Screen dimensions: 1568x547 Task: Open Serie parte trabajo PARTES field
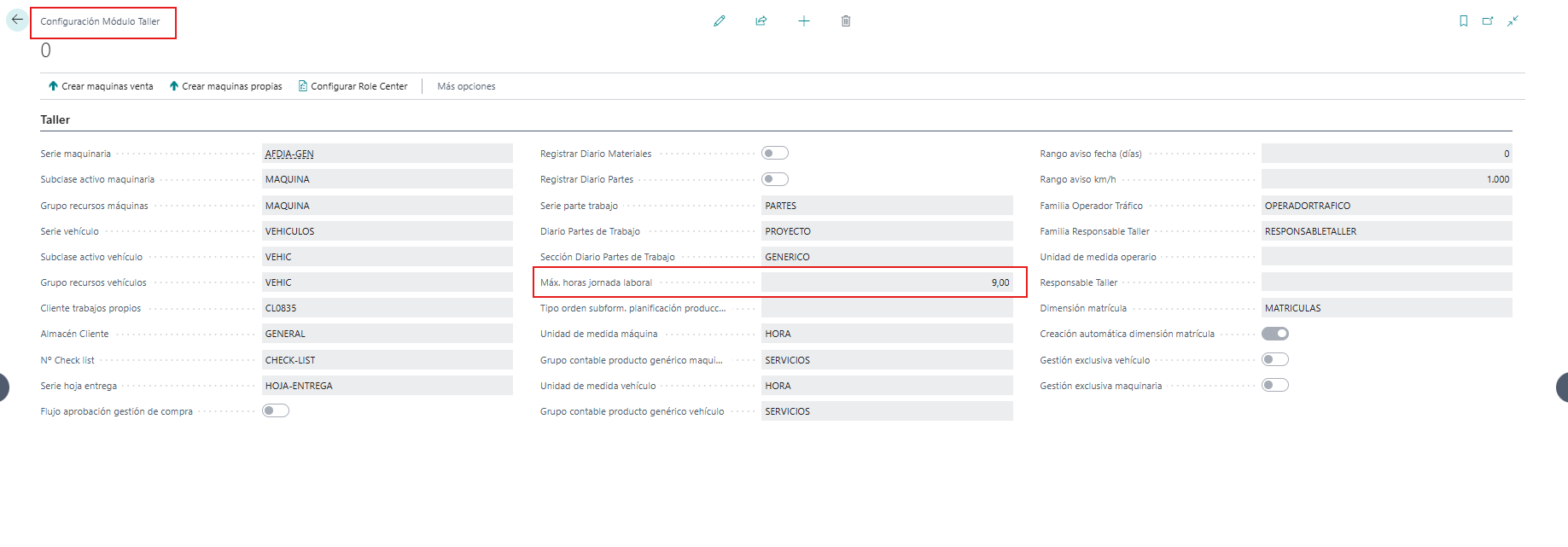tap(887, 206)
